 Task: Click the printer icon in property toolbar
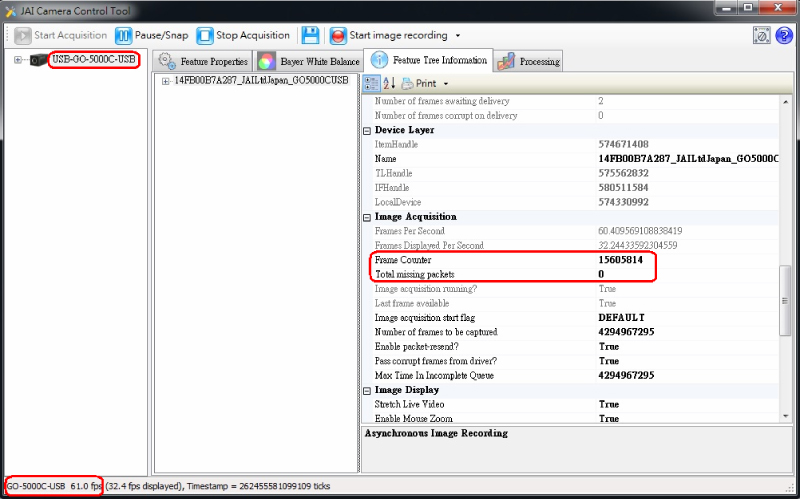click(407, 83)
